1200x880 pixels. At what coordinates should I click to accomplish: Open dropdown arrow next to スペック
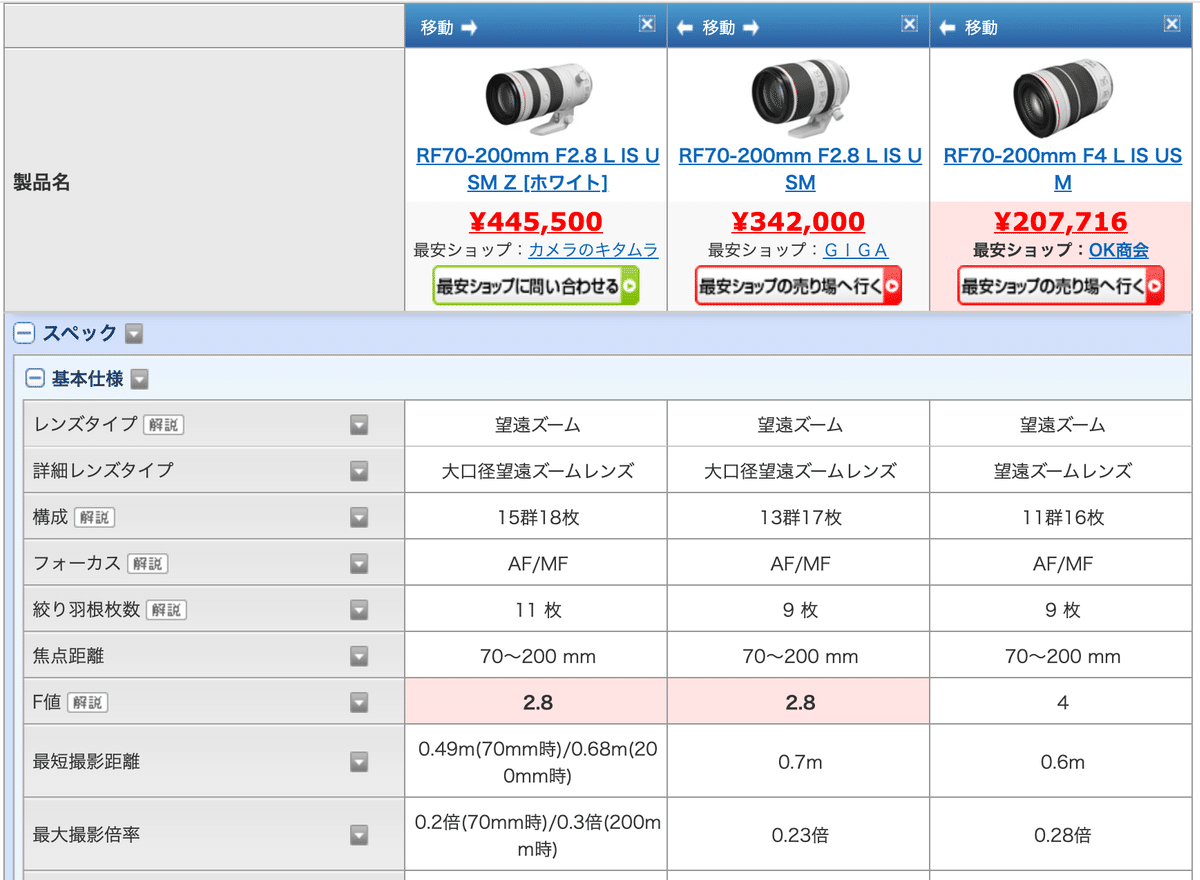pos(134,333)
